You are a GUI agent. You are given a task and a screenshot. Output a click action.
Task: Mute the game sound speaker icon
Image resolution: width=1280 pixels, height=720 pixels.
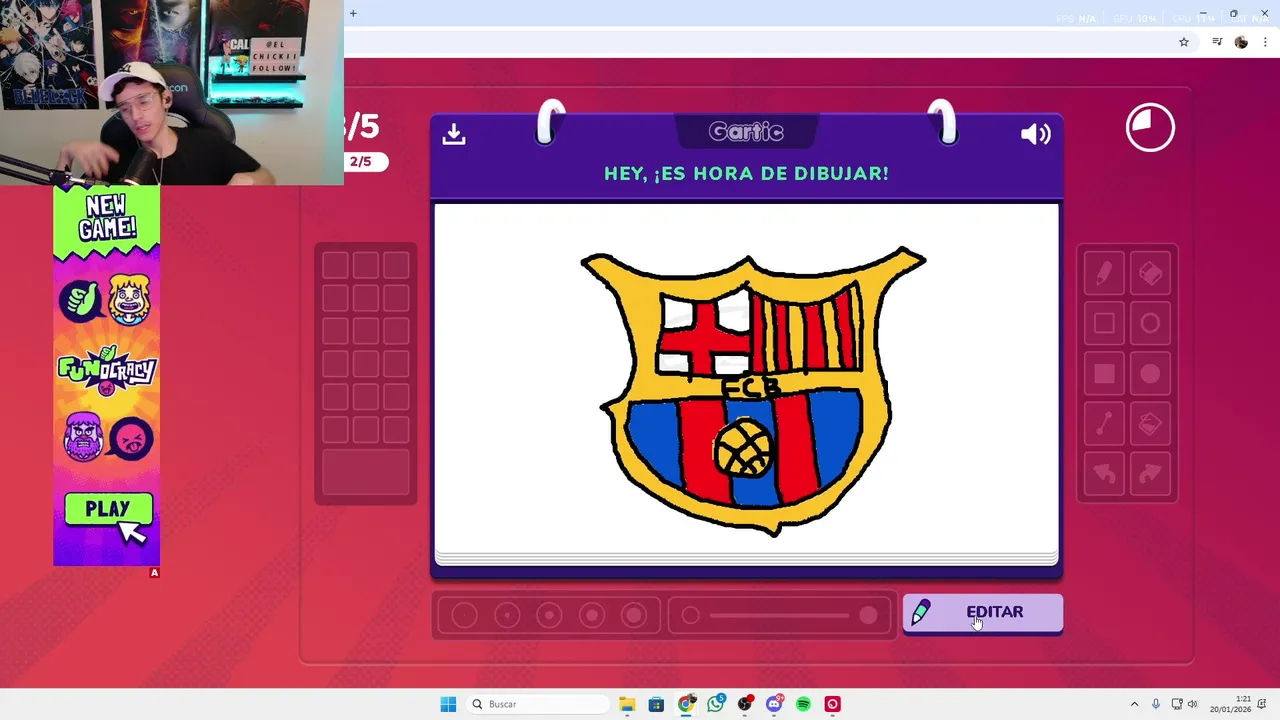[x=1035, y=134]
